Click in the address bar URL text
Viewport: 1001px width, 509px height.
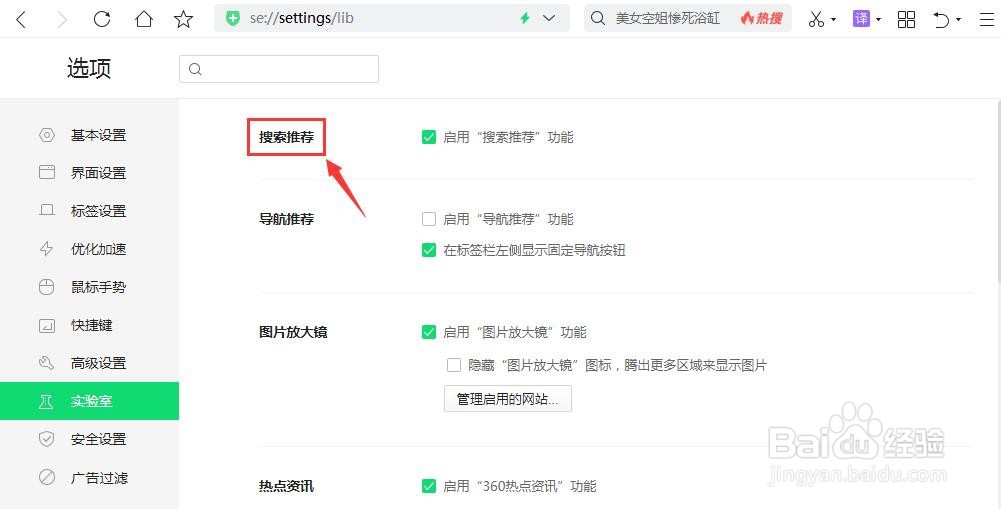pyautogui.click(x=301, y=19)
